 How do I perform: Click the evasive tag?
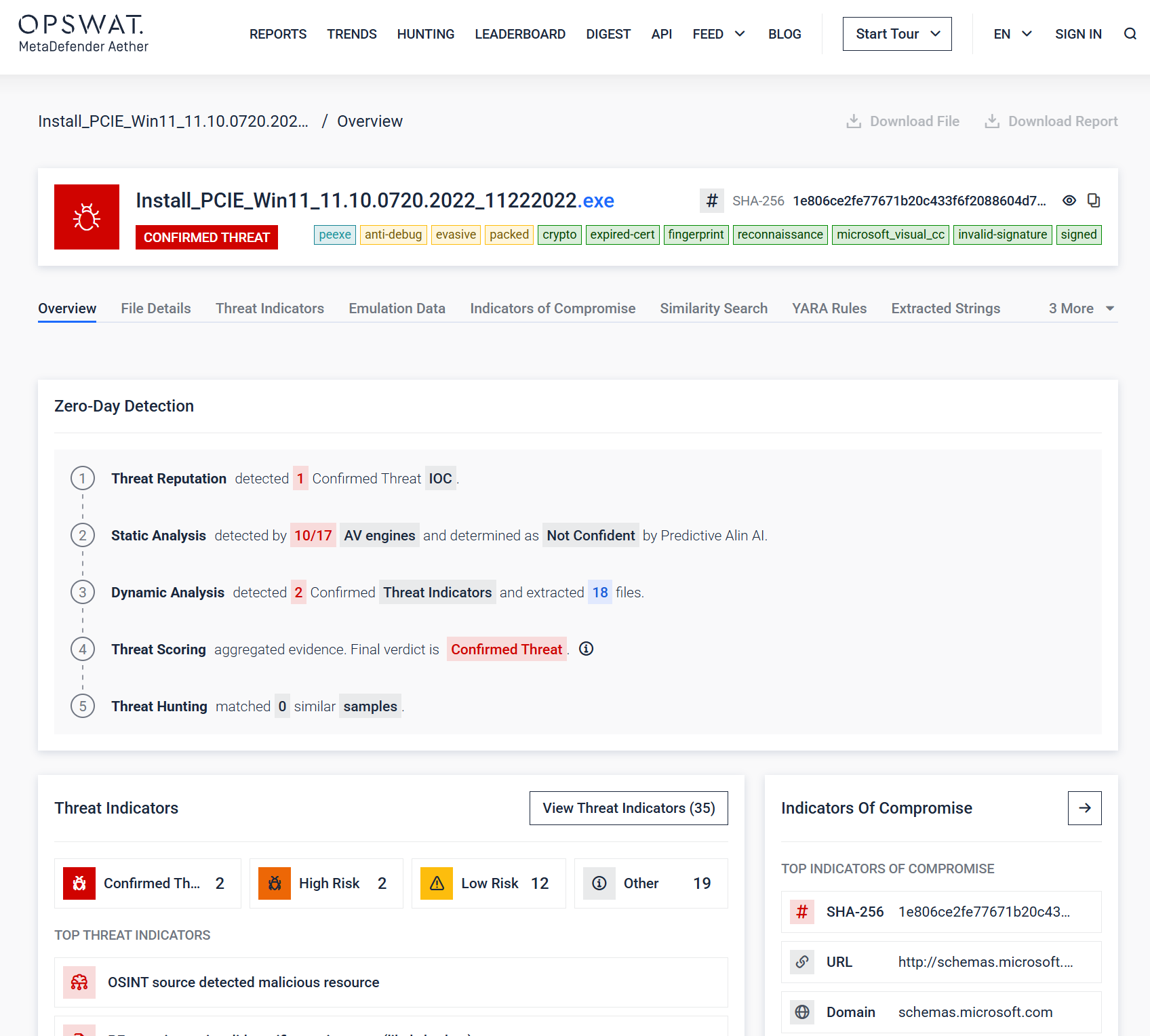click(x=456, y=235)
